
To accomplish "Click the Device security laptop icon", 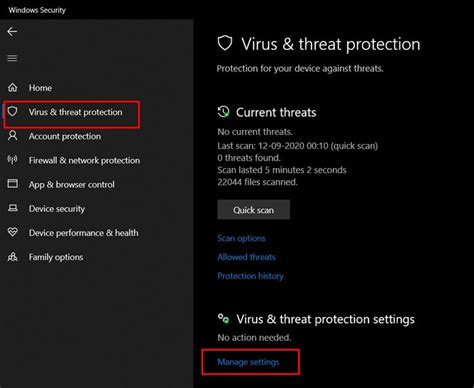I will pos(13,208).
